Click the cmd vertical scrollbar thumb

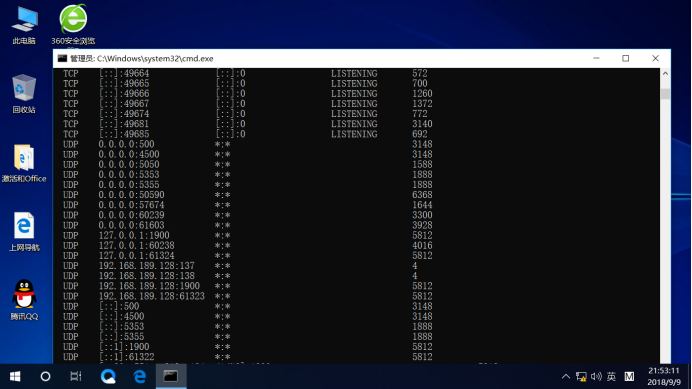[x=665, y=94]
